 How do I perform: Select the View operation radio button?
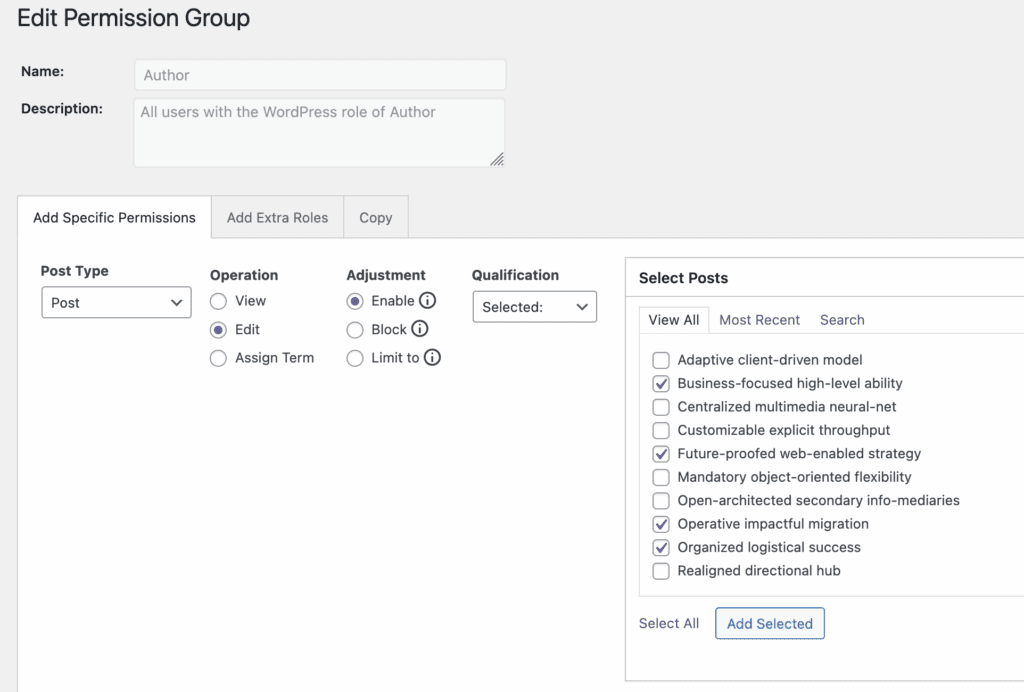(x=218, y=301)
